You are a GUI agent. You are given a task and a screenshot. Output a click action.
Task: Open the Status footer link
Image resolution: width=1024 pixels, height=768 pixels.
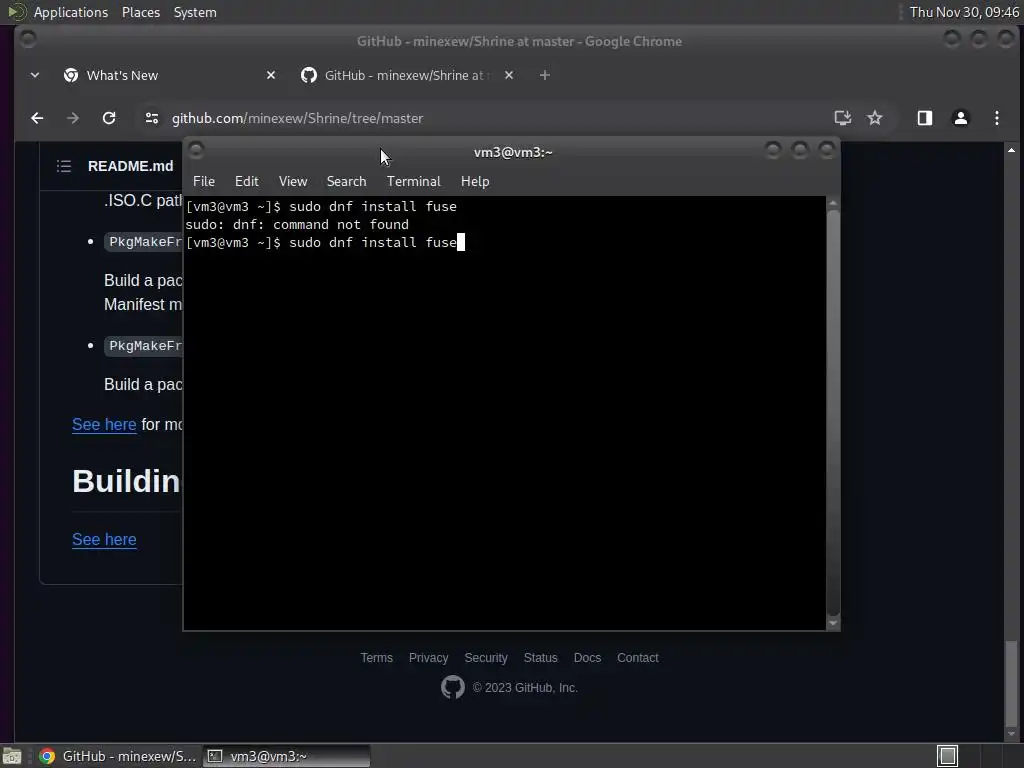tap(541, 658)
